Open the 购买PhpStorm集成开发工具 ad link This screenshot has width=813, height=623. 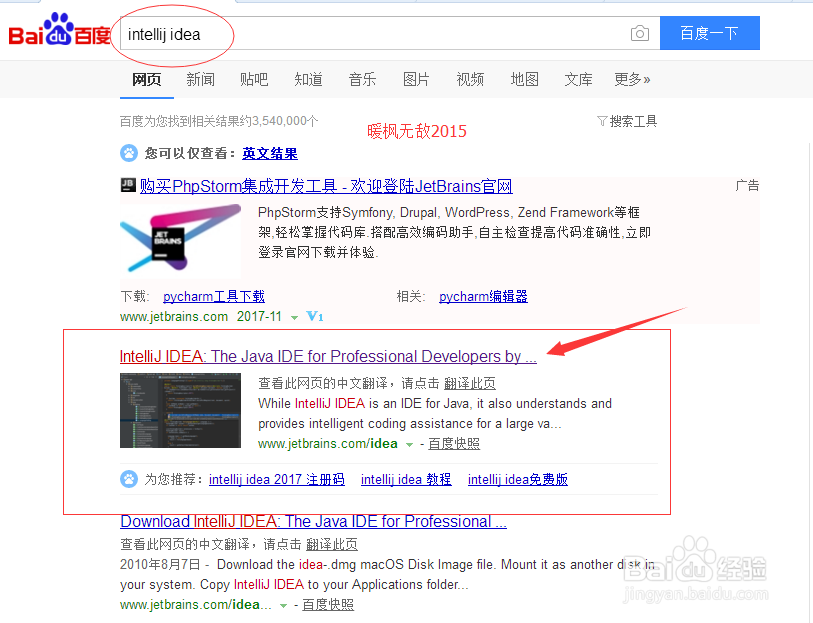click(x=326, y=186)
